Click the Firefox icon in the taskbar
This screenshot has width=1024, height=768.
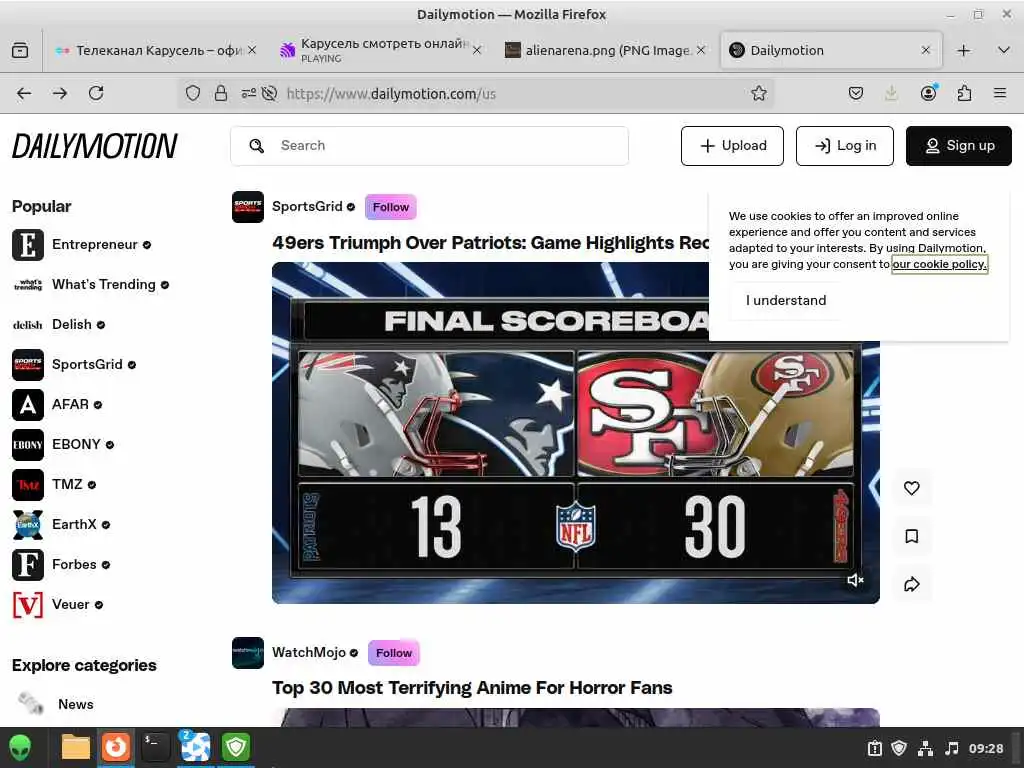click(116, 747)
